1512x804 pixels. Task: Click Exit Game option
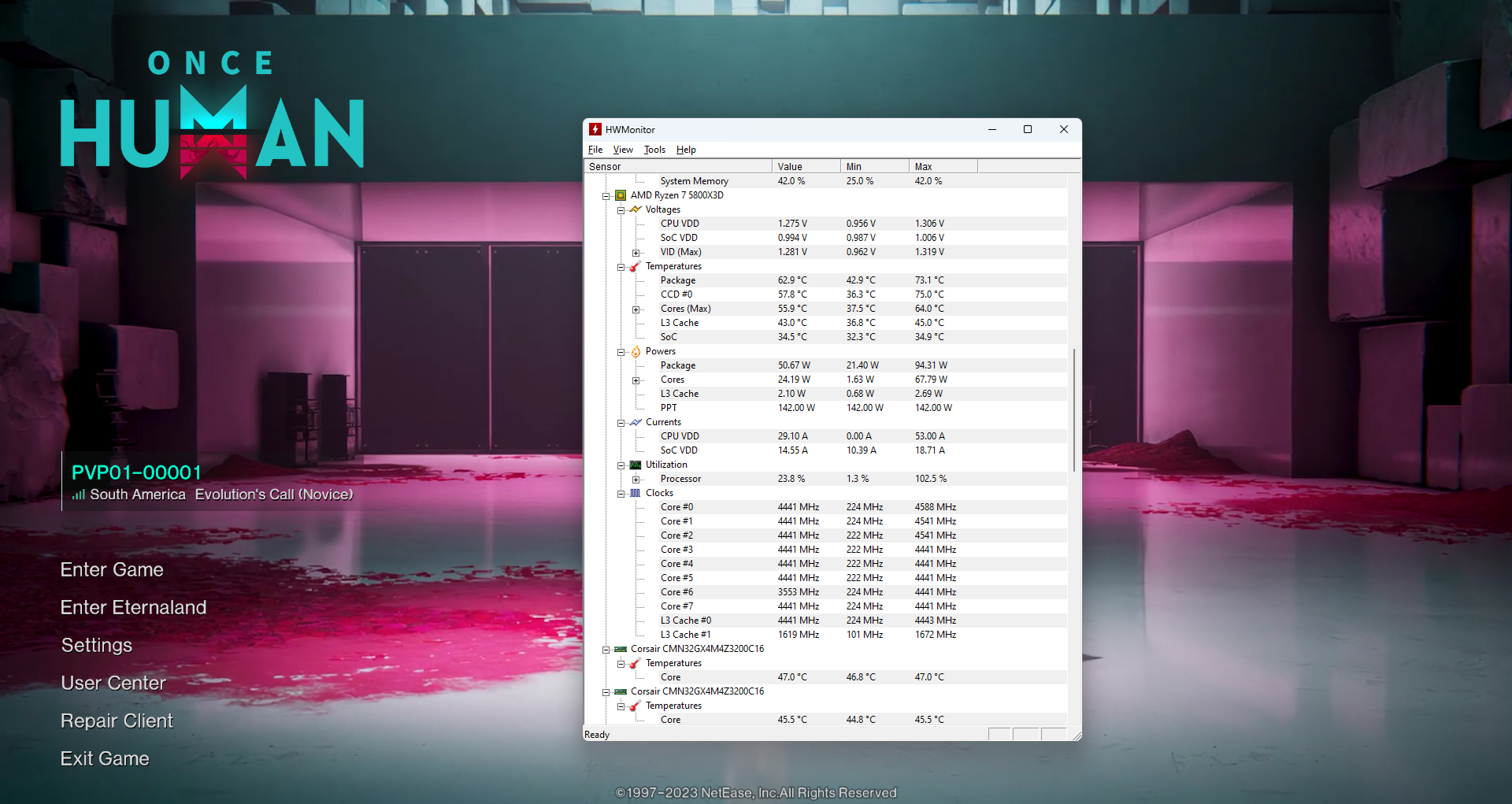coord(105,758)
